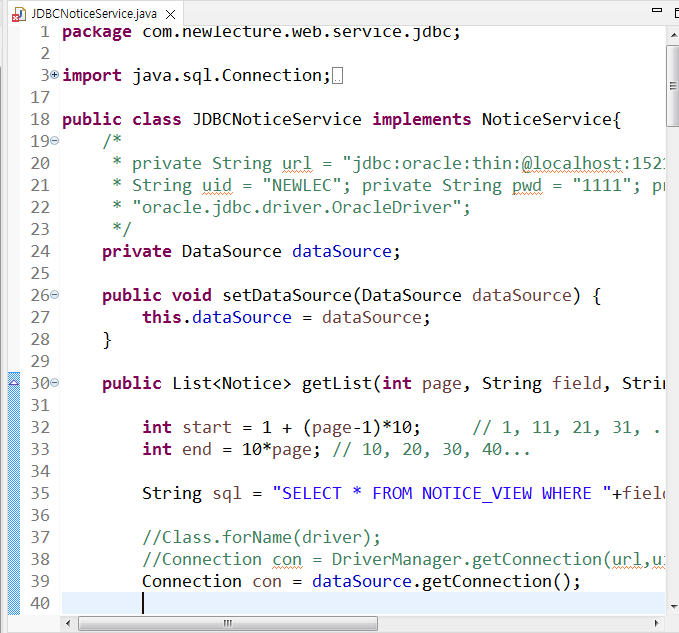Click 'start' variable on line 32
The width and height of the screenshot is (679, 633).
coord(207,427)
